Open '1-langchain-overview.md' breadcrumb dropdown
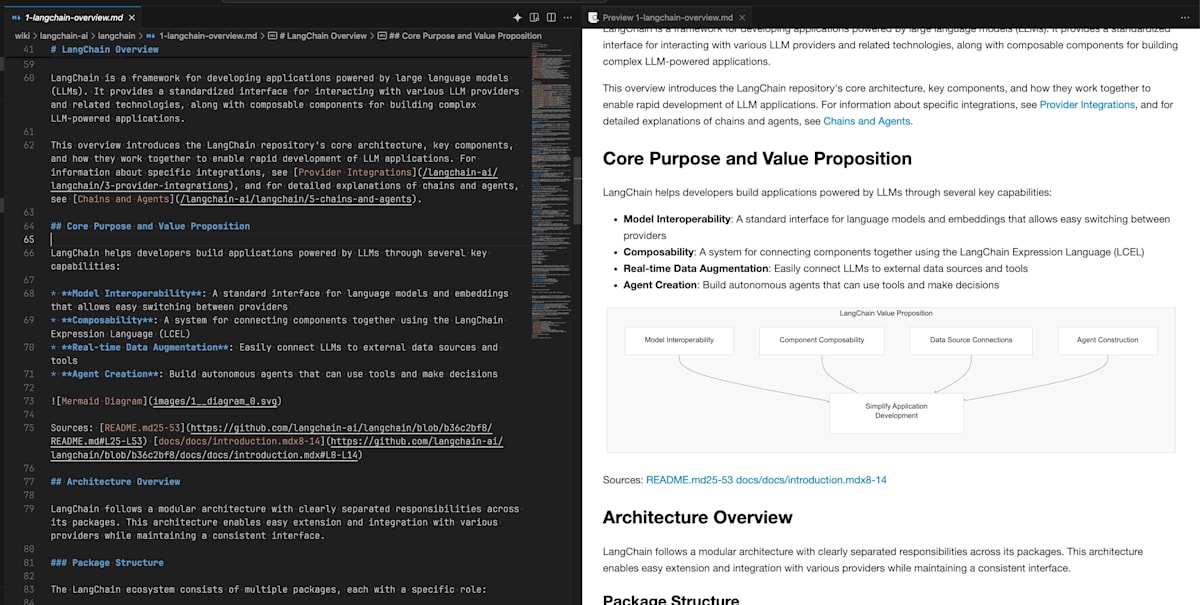This screenshot has height=605, width=1200. [x=208, y=36]
